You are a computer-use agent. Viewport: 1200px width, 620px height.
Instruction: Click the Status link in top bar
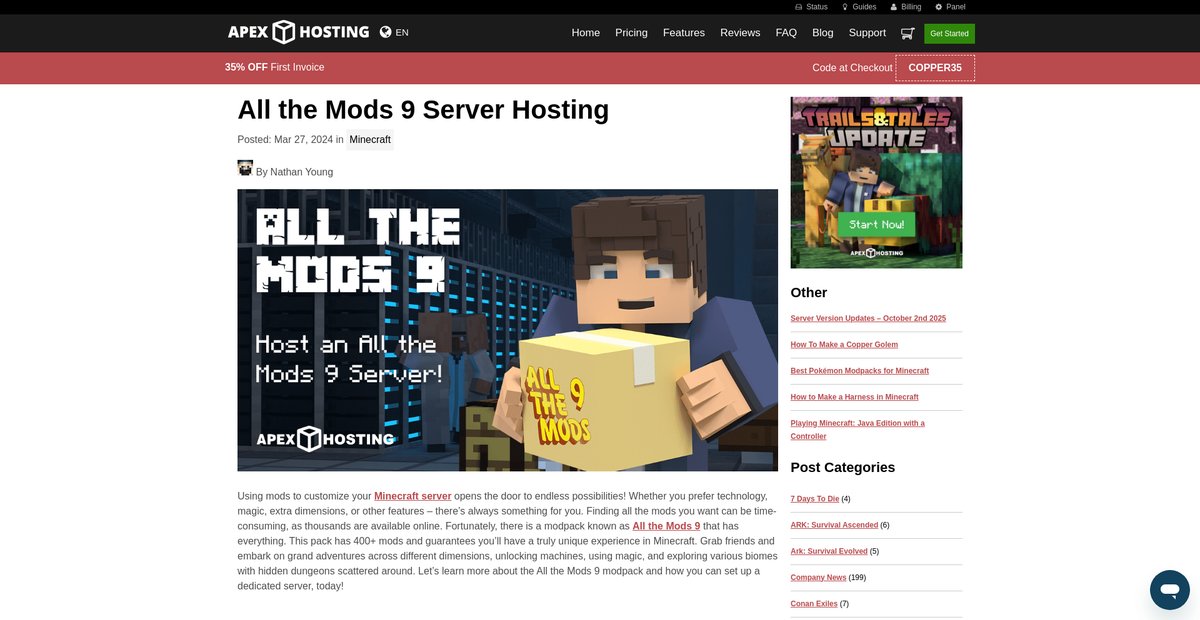point(811,7)
